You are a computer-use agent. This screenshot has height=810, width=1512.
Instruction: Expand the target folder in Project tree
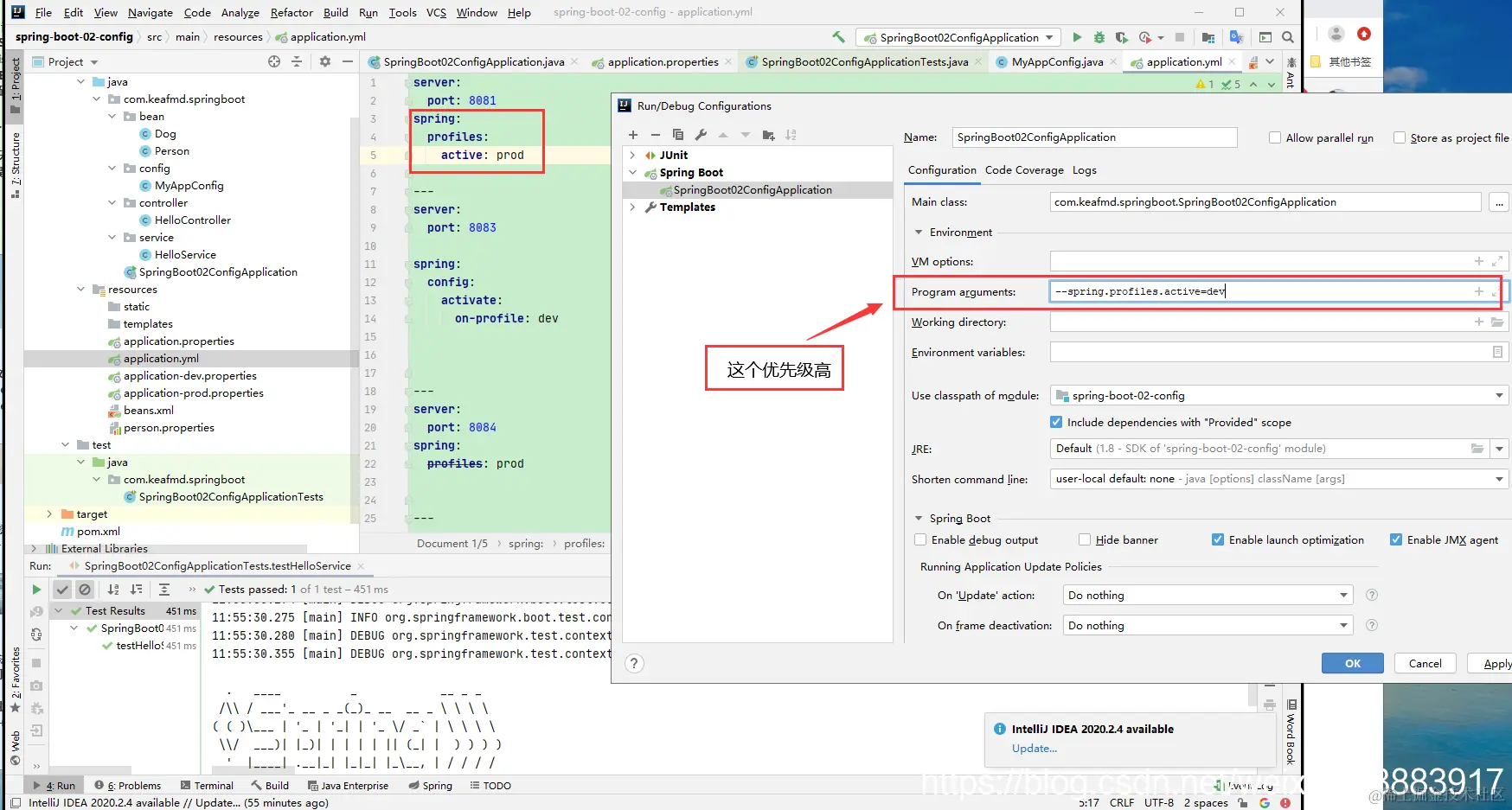click(49, 513)
